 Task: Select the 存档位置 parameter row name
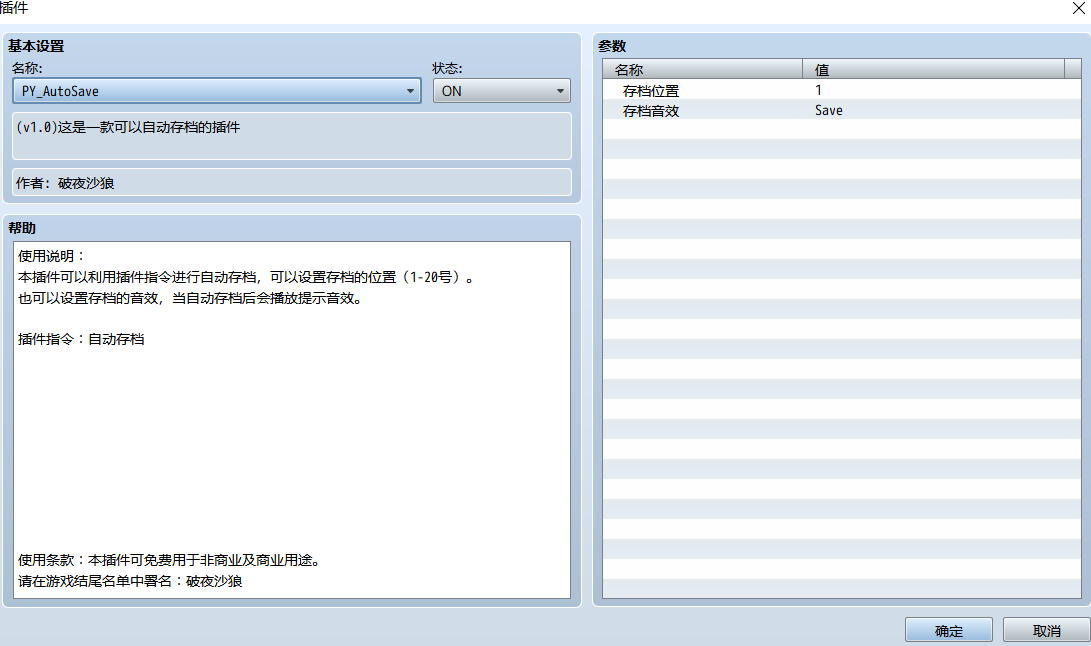pyautogui.click(x=651, y=91)
